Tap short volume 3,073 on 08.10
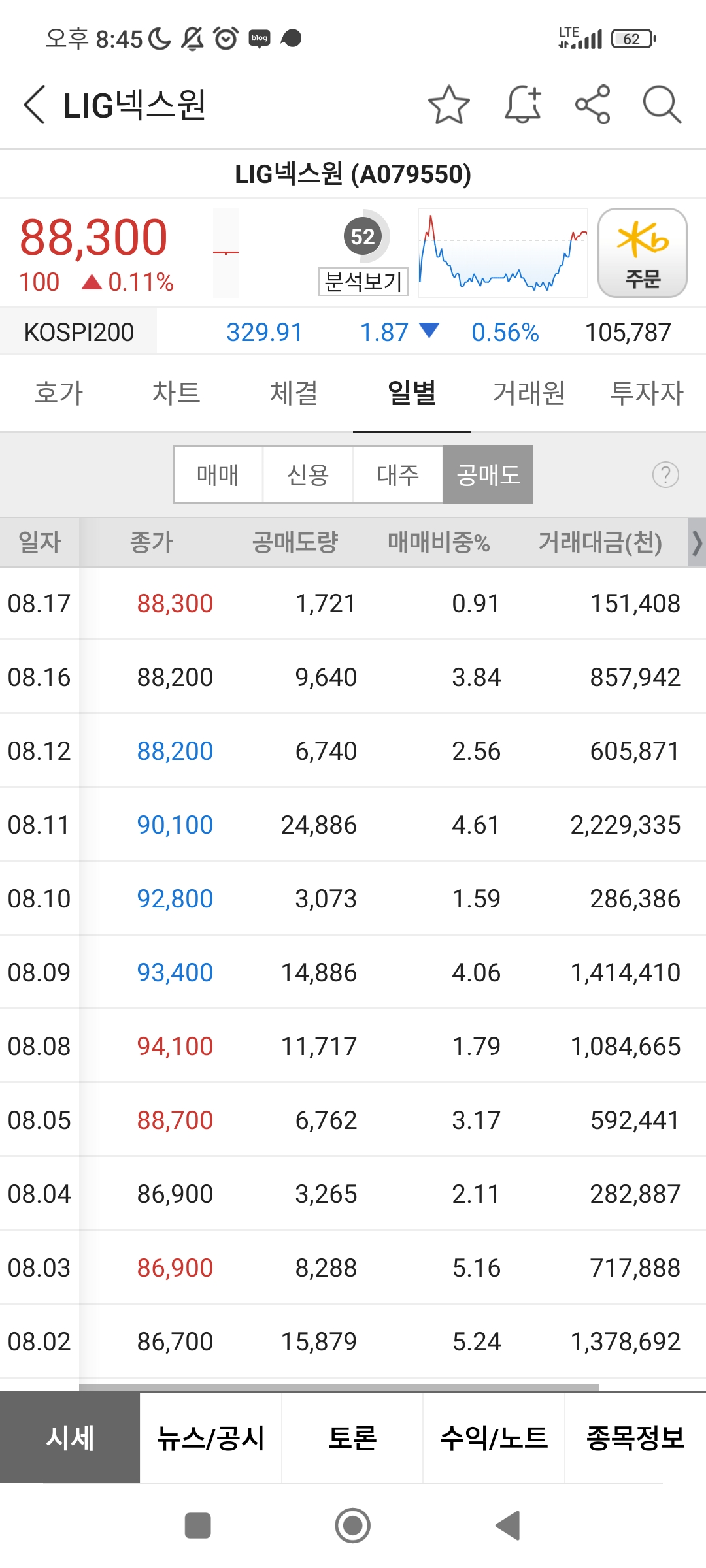The height and width of the screenshot is (1568, 706). coord(326,898)
